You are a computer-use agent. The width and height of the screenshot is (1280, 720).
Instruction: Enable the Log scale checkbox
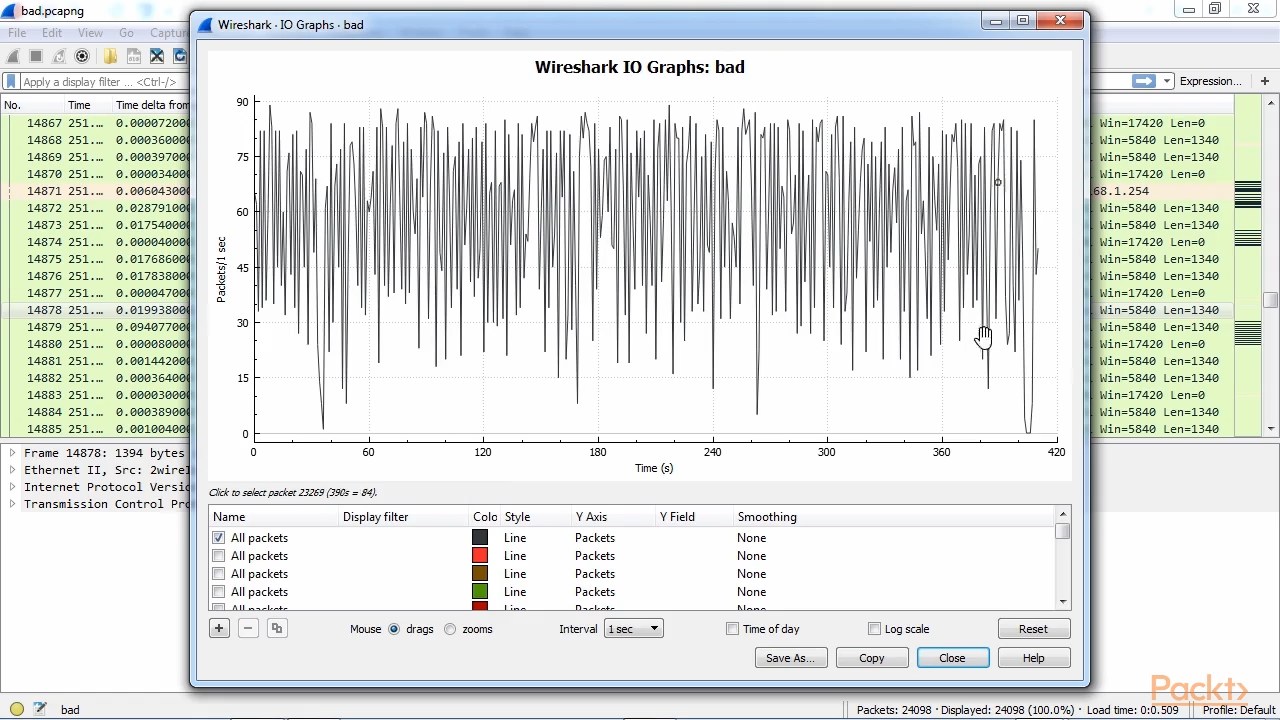[875, 629]
